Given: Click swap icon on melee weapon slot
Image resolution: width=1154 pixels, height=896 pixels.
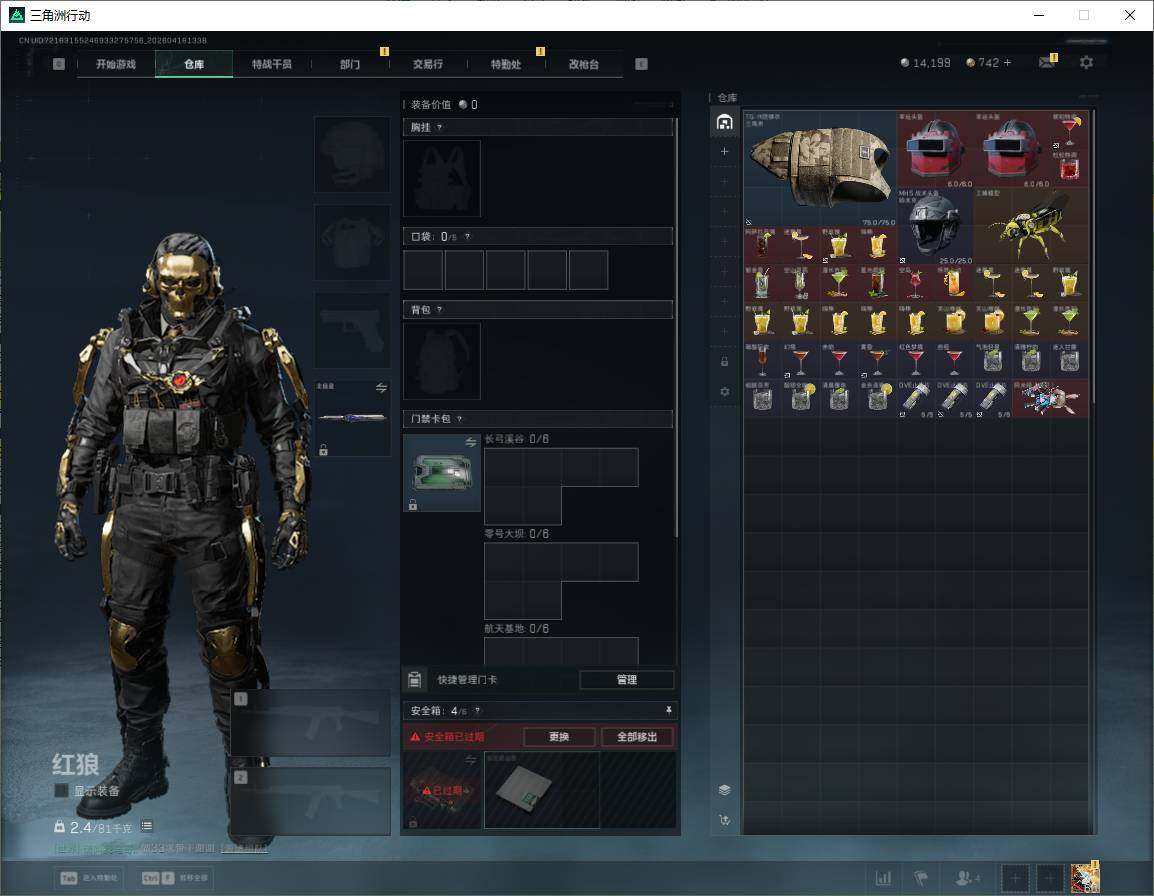Looking at the screenshot, I should [381, 388].
